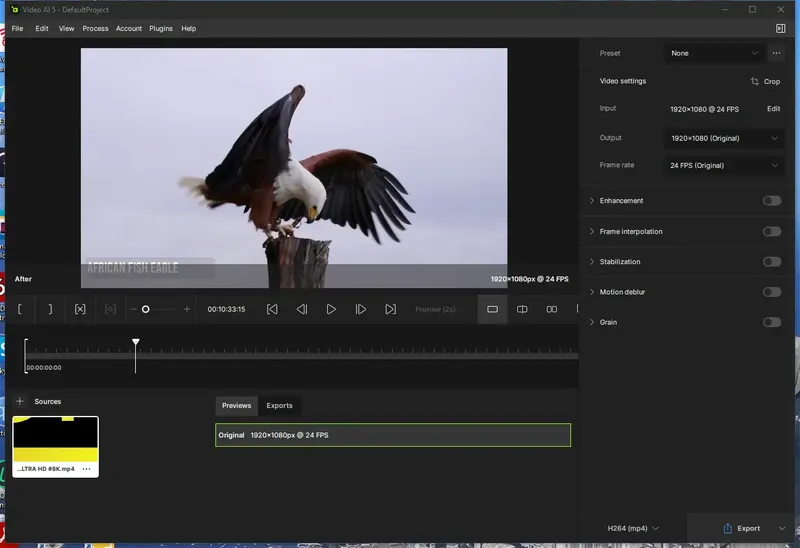
Task: Jump to the last frame
Action: point(390,310)
